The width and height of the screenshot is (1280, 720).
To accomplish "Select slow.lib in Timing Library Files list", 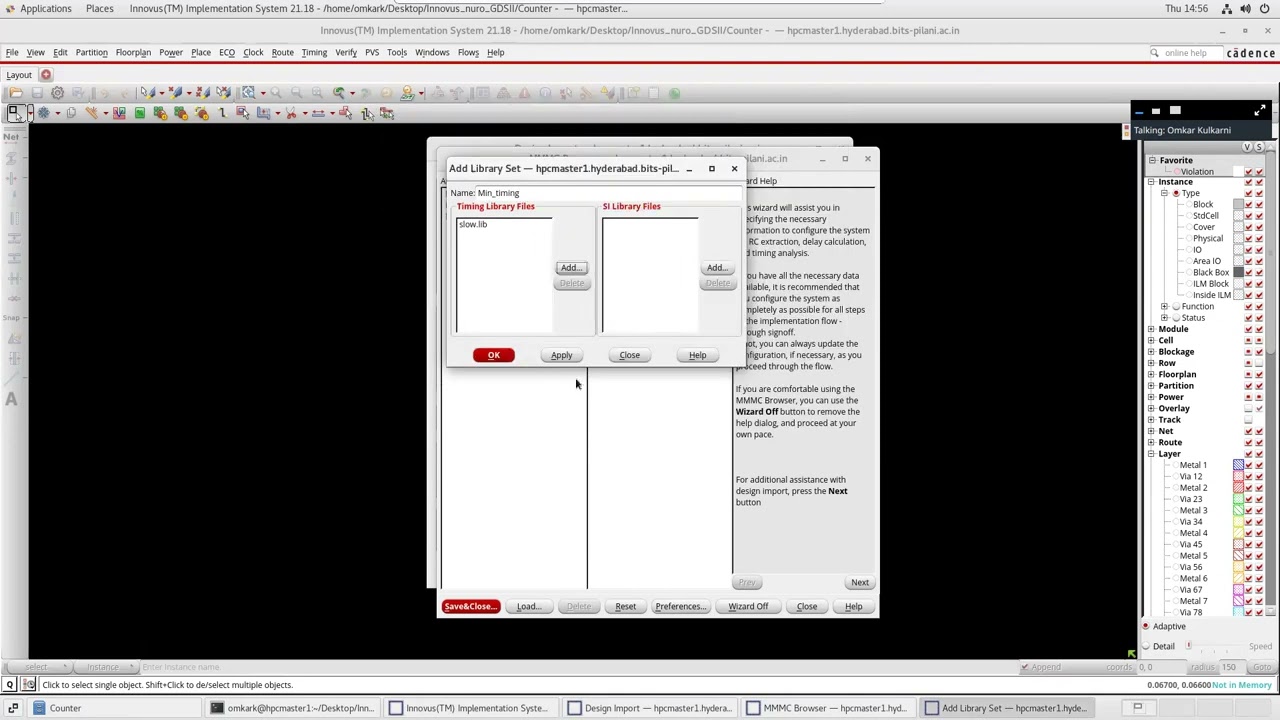I will click(x=473, y=224).
